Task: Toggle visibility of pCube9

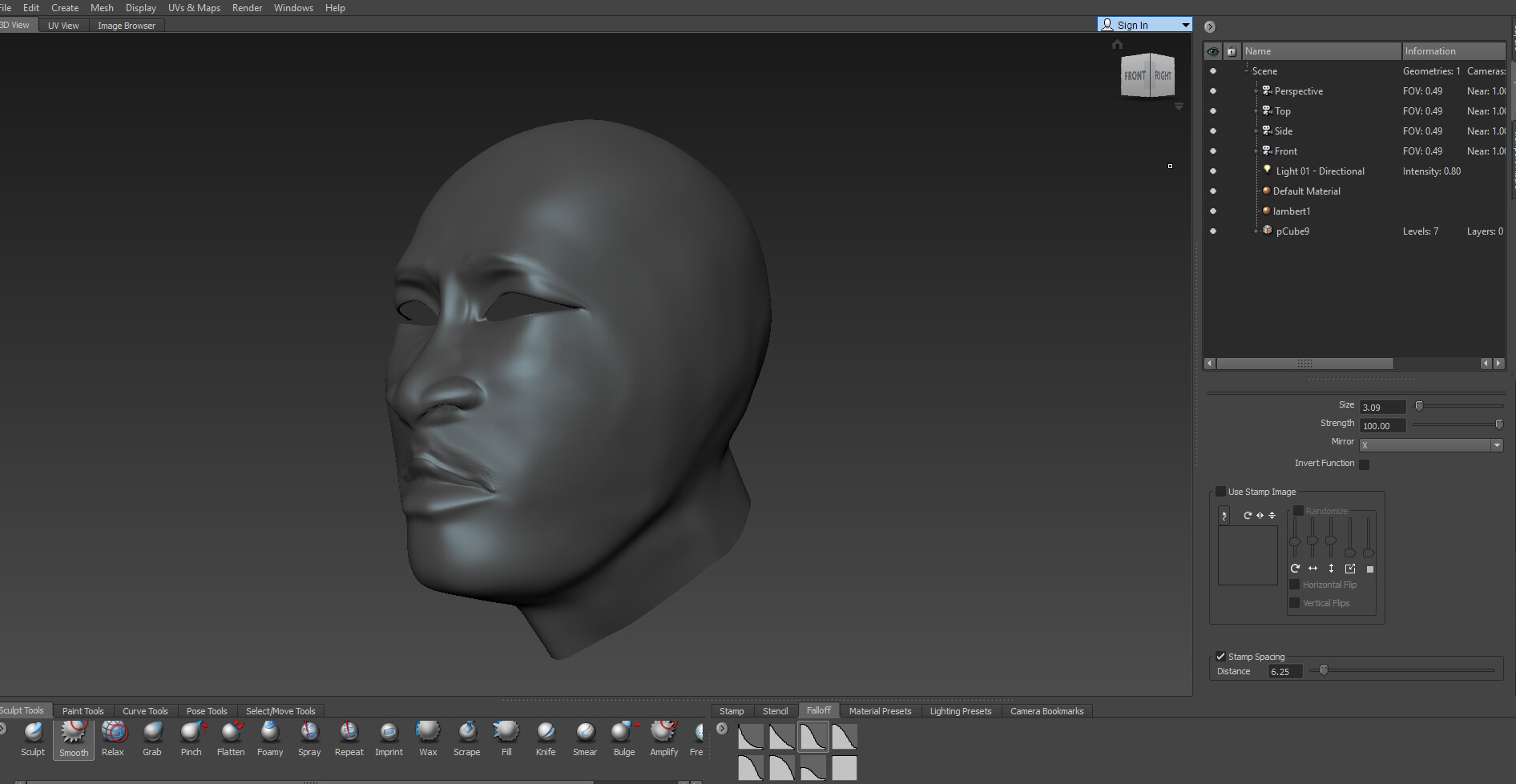Action: pos(1212,231)
